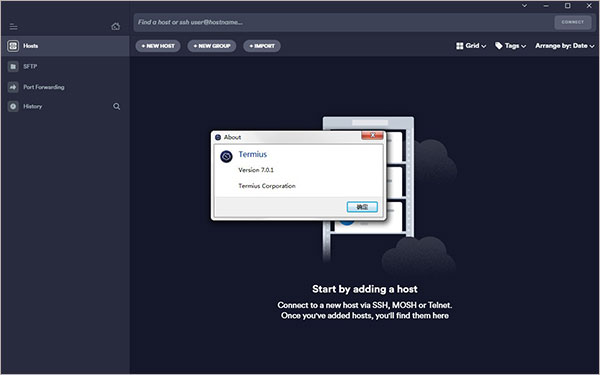Open the title bar chevron dropdown menu
Viewport: 600px width, 375px height.
point(525,6)
